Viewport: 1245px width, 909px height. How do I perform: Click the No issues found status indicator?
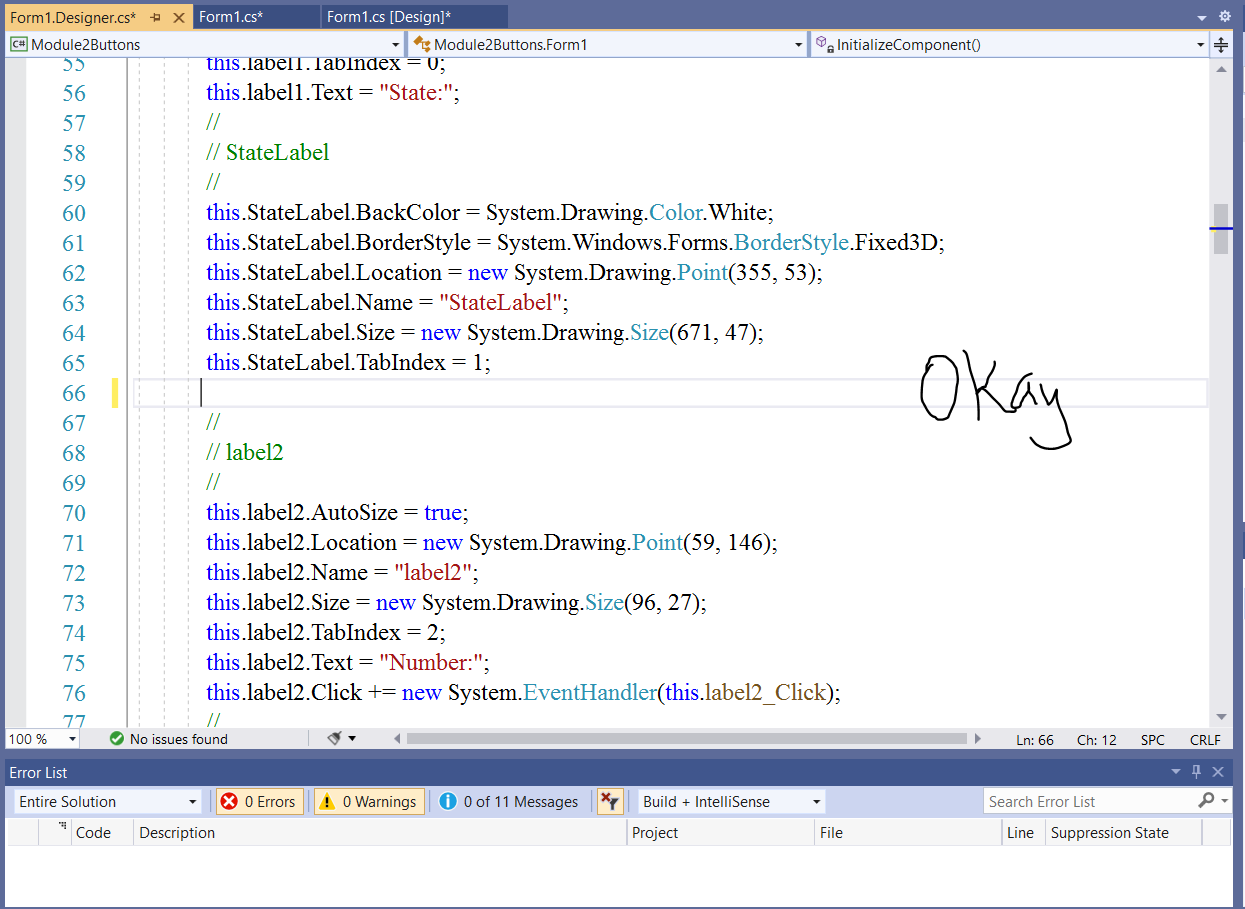169,739
